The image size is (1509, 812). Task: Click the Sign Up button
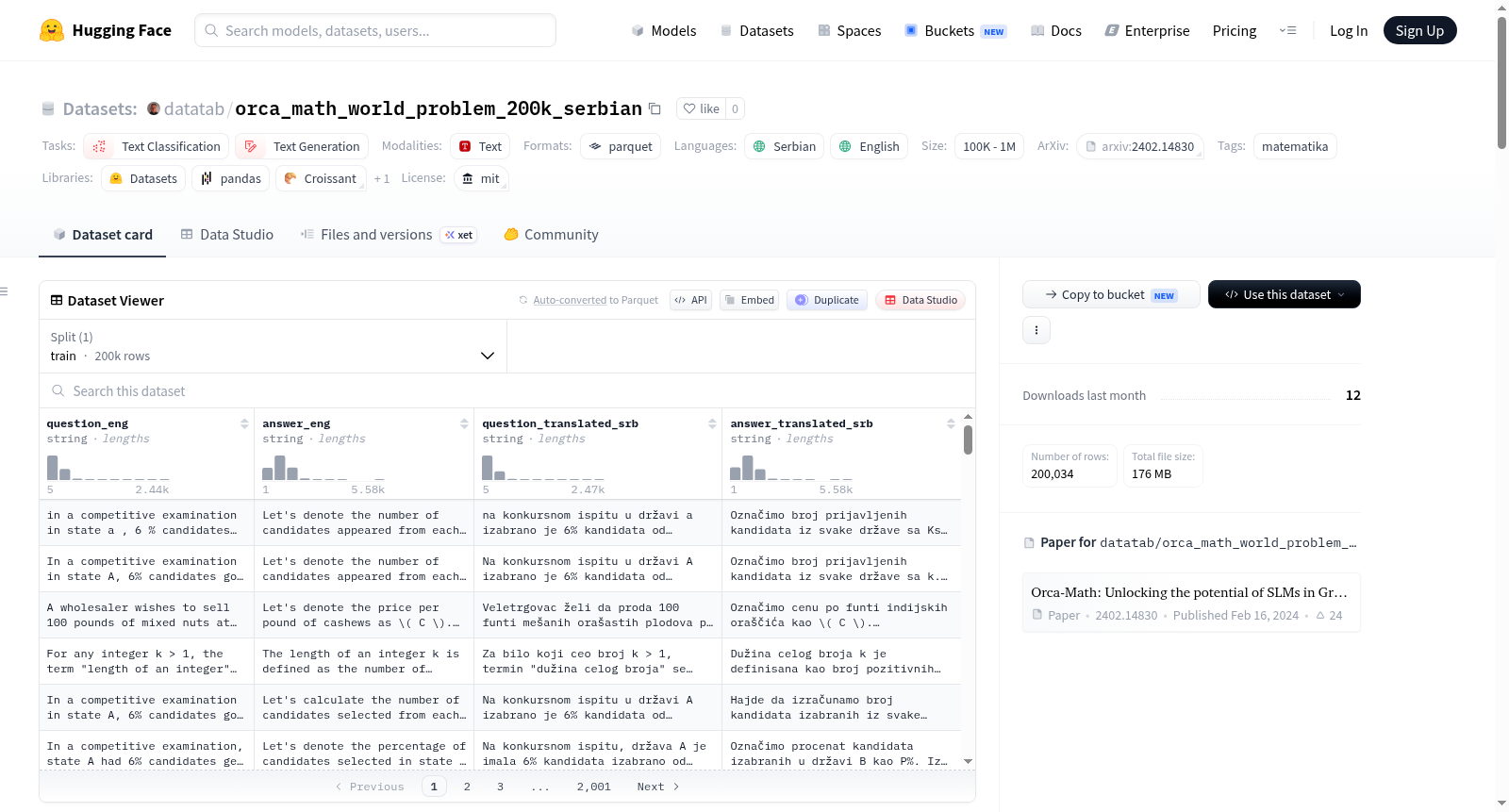point(1419,31)
